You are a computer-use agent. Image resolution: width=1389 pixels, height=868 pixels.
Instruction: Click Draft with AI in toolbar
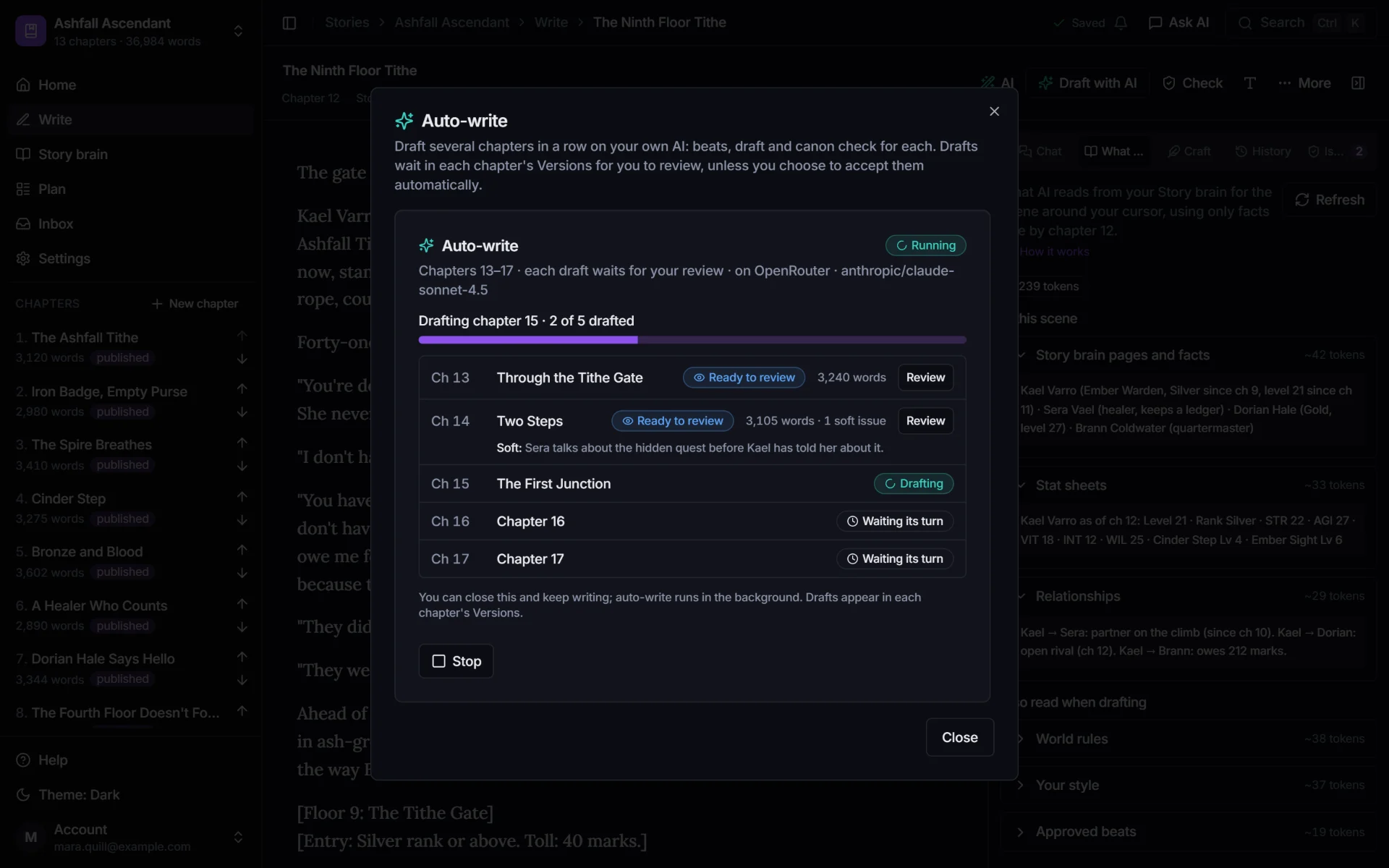point(1087,83)
